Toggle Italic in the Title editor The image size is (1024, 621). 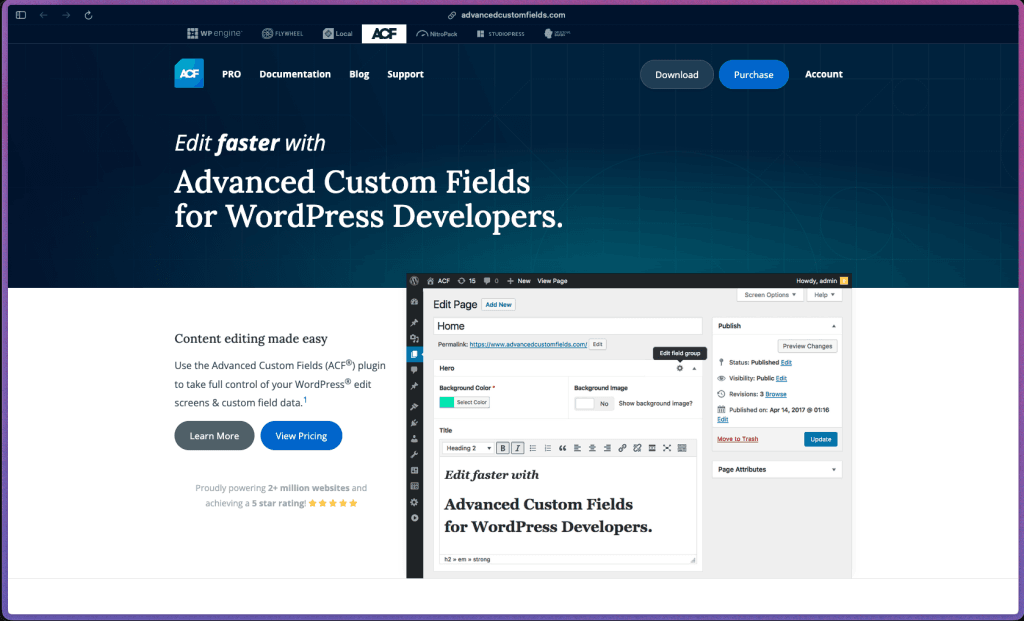pyautogui.click(x=517, y=448)
